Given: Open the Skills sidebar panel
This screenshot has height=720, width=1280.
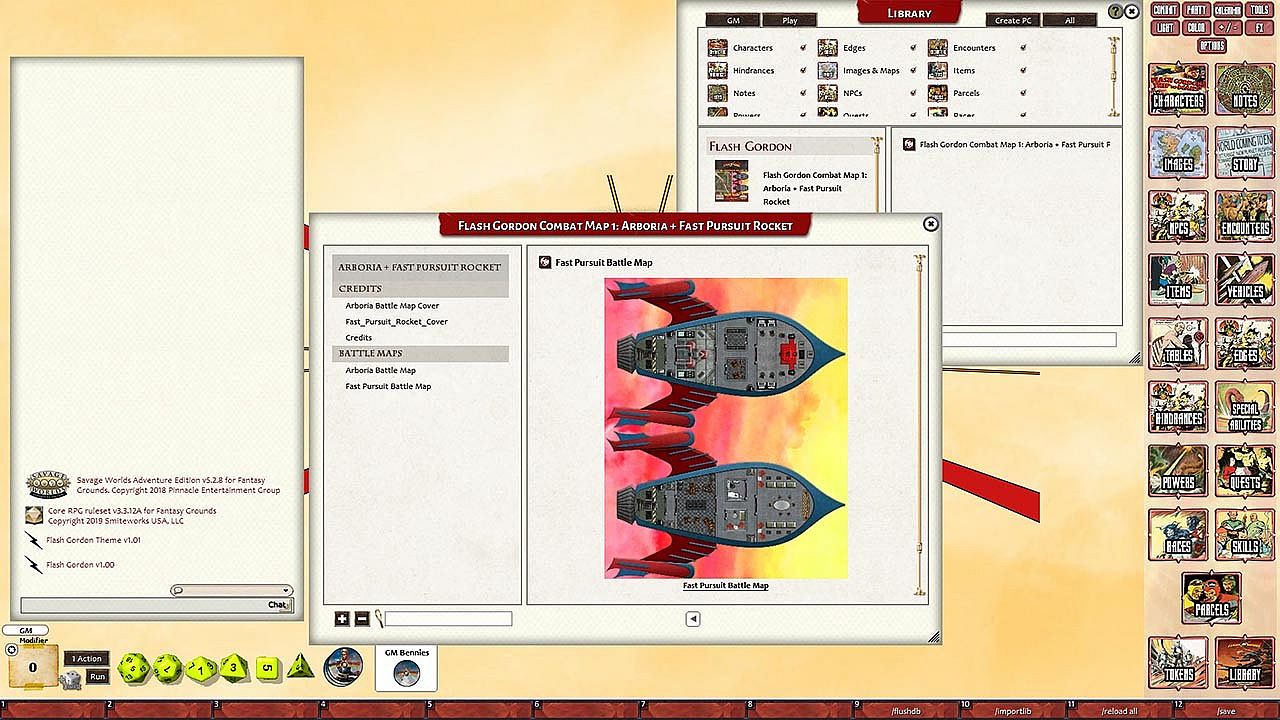Looking at the screenshot, I should coord(1244,536).
